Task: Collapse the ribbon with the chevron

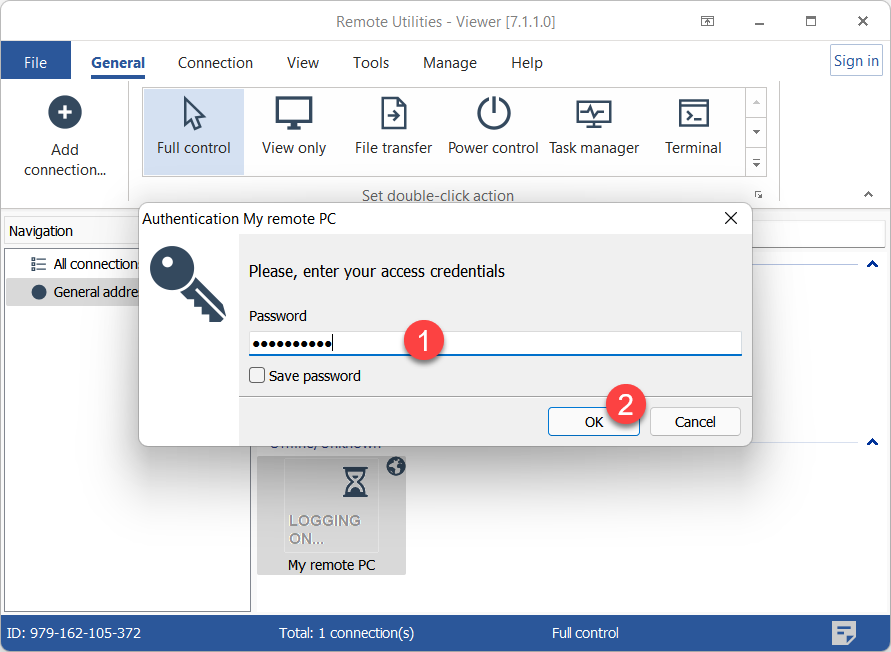Action: coord(867,194)
